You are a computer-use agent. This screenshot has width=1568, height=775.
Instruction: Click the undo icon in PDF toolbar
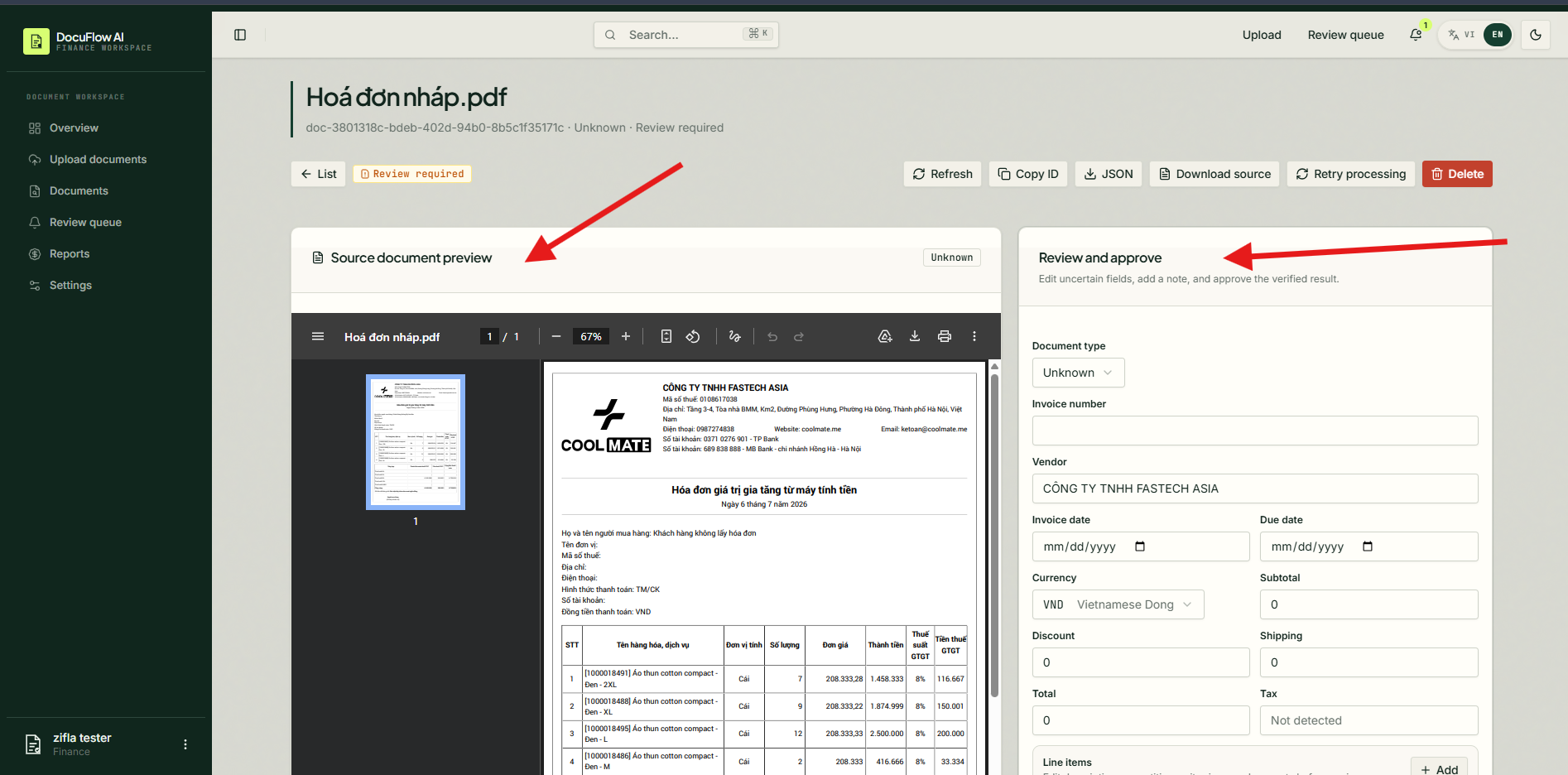772,336
